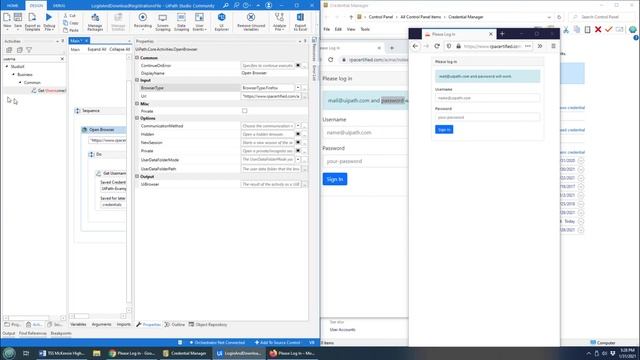This screenshot has height=360, width=640.
Task: Click Sign In button in Firefox window
Action: (x=444, y=129)
